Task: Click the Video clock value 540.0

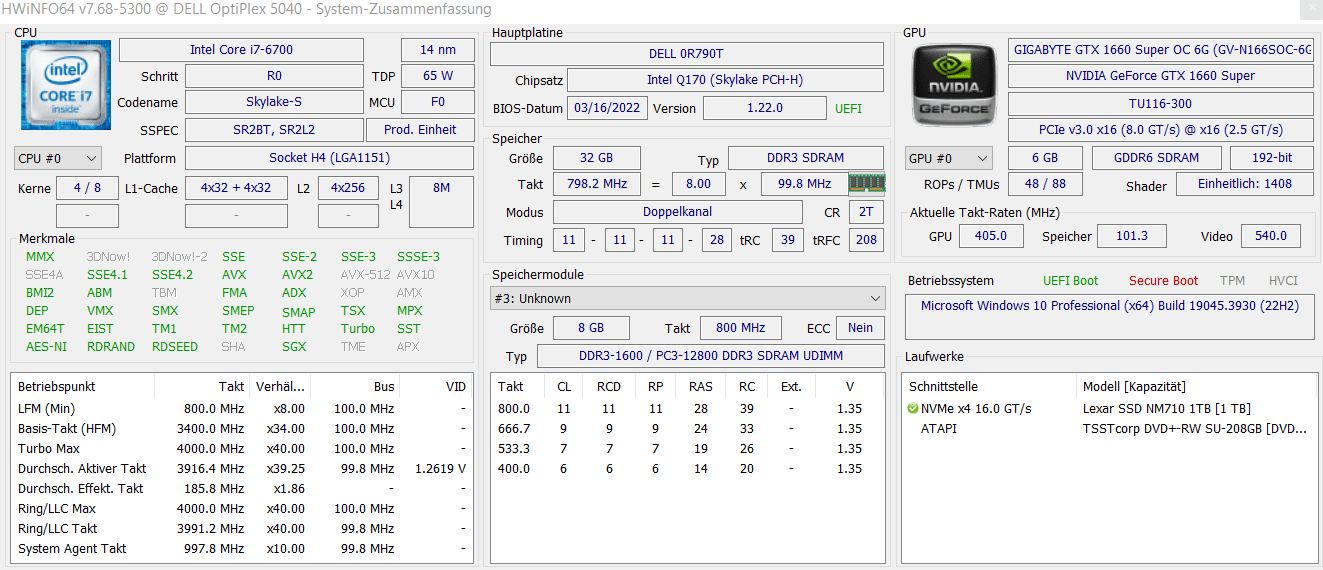Action: click(1271, 236)
